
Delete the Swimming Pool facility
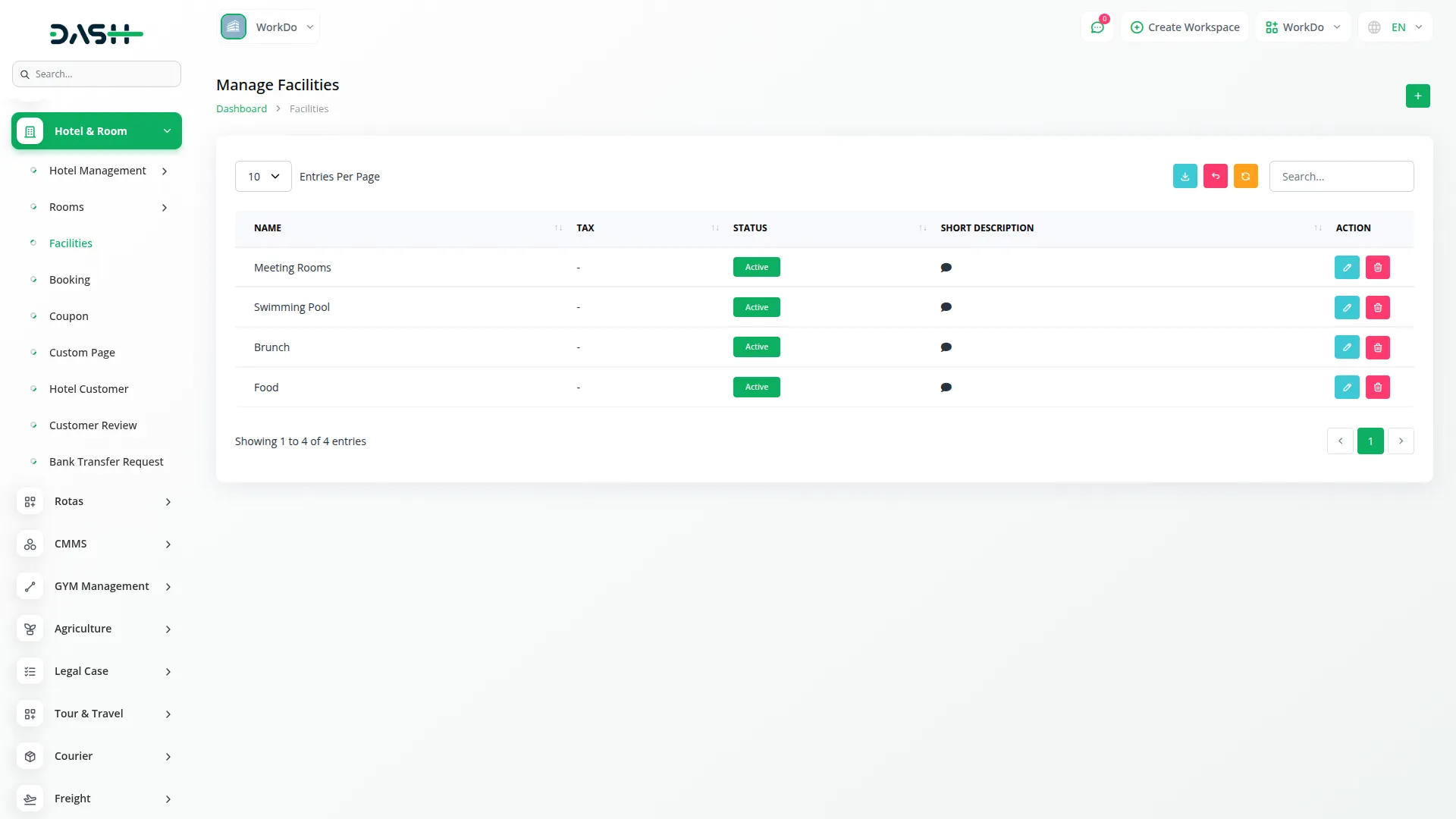coord(1377,307)
